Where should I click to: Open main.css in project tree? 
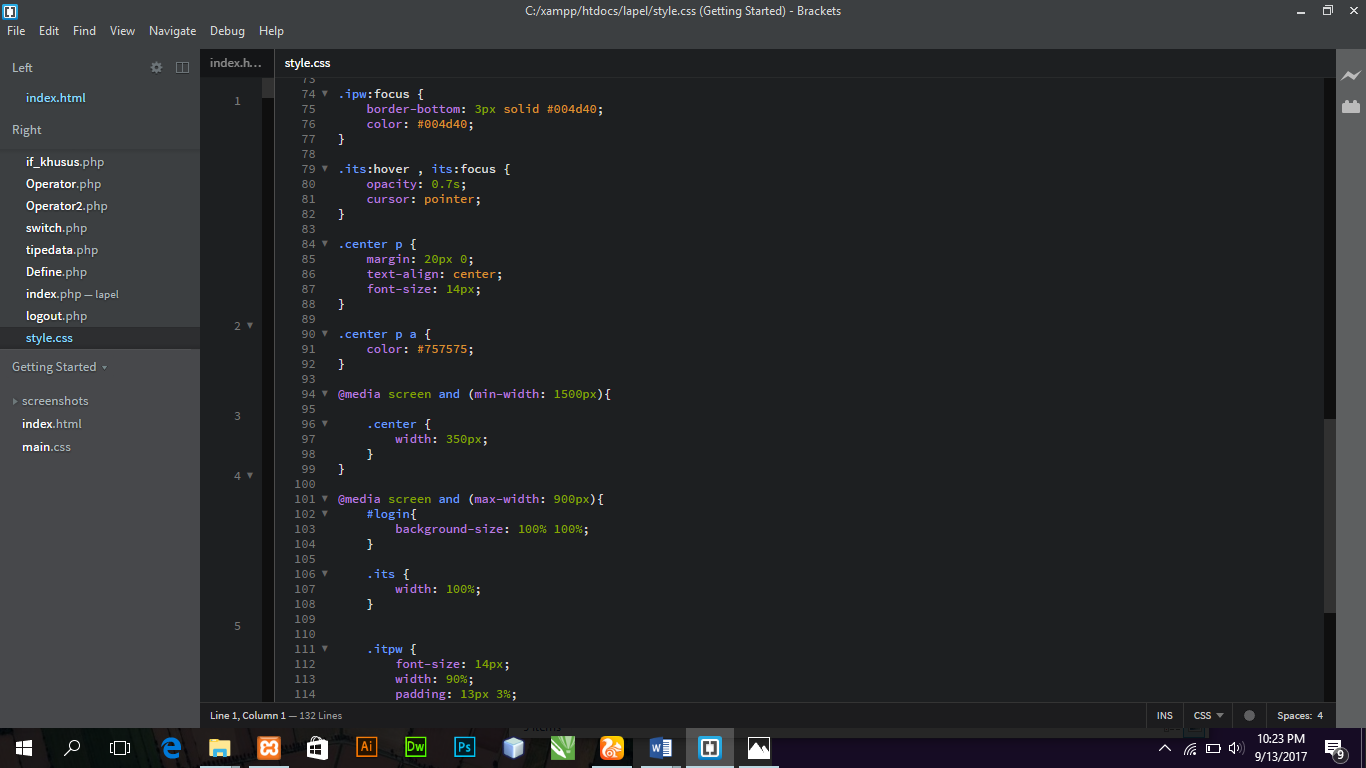click(x=46, y=447)
